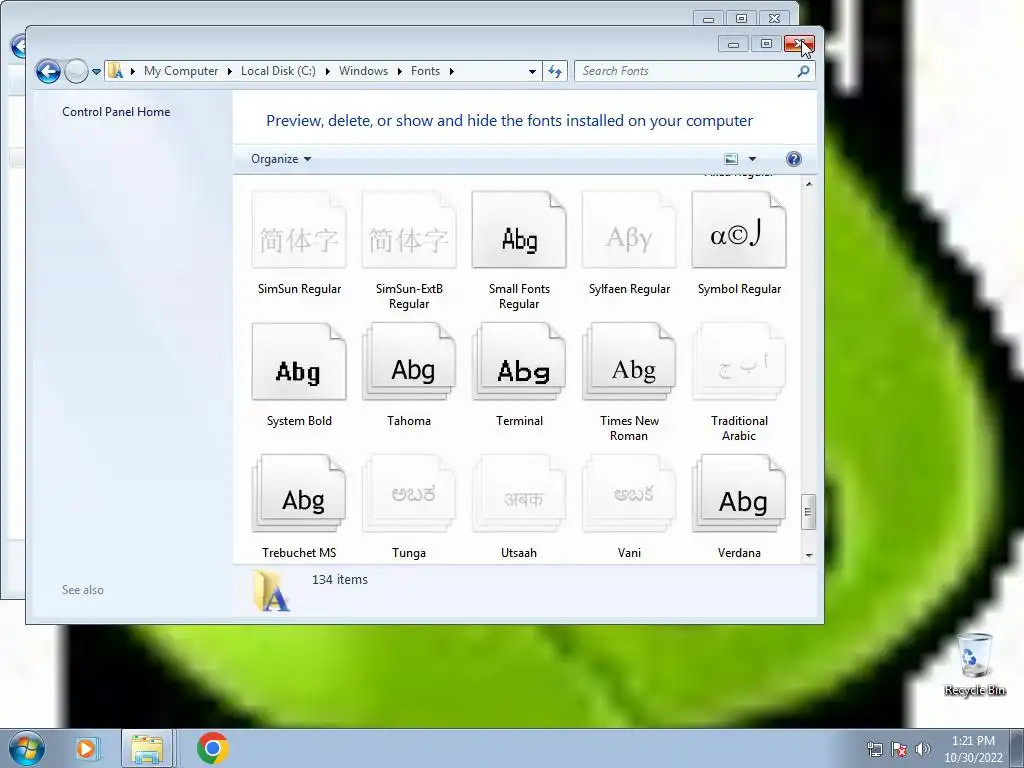Open the Help question mark icon
Image resolution: width=1024 pixels, height=768 pixels.
(793, 159)
